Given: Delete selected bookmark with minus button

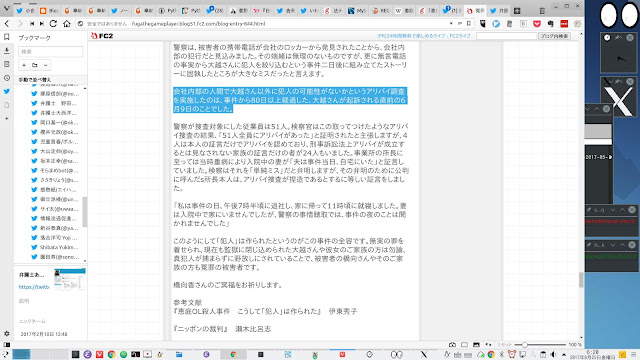Looking at the screenshot, I should coord(45,65).
